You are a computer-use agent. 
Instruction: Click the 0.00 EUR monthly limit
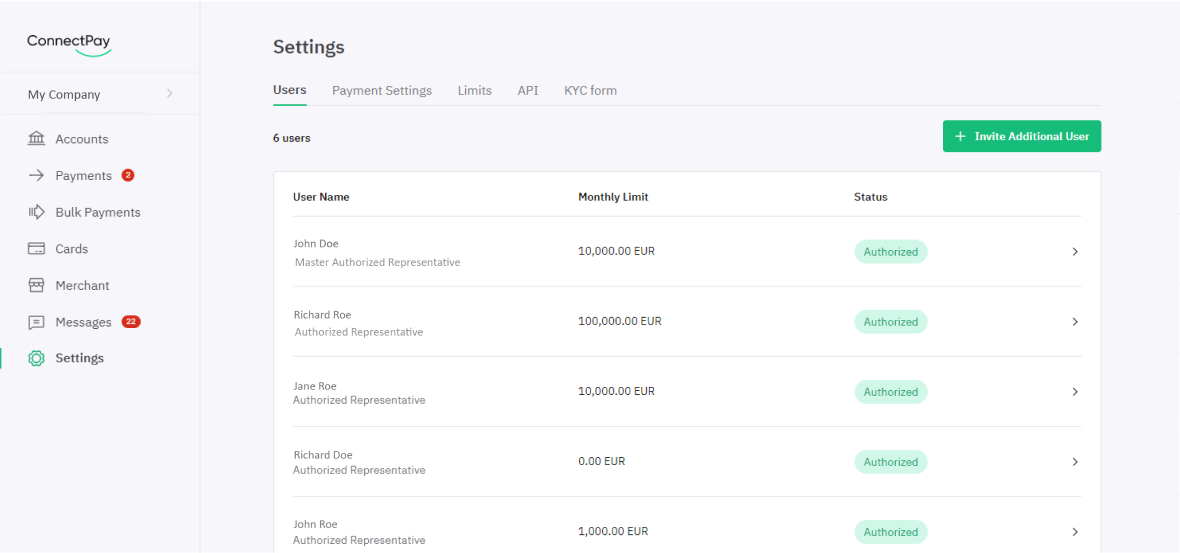602,461
